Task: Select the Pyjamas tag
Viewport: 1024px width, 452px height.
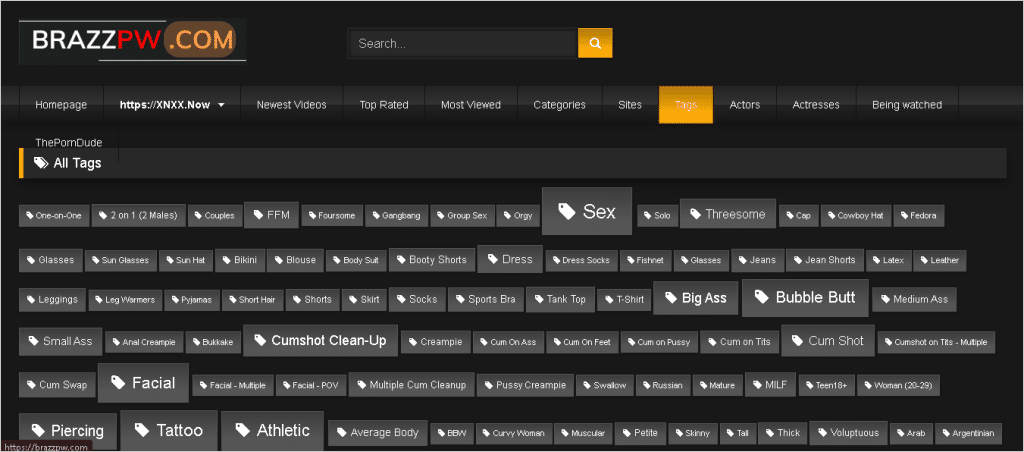Action: [x=192, y=300]
